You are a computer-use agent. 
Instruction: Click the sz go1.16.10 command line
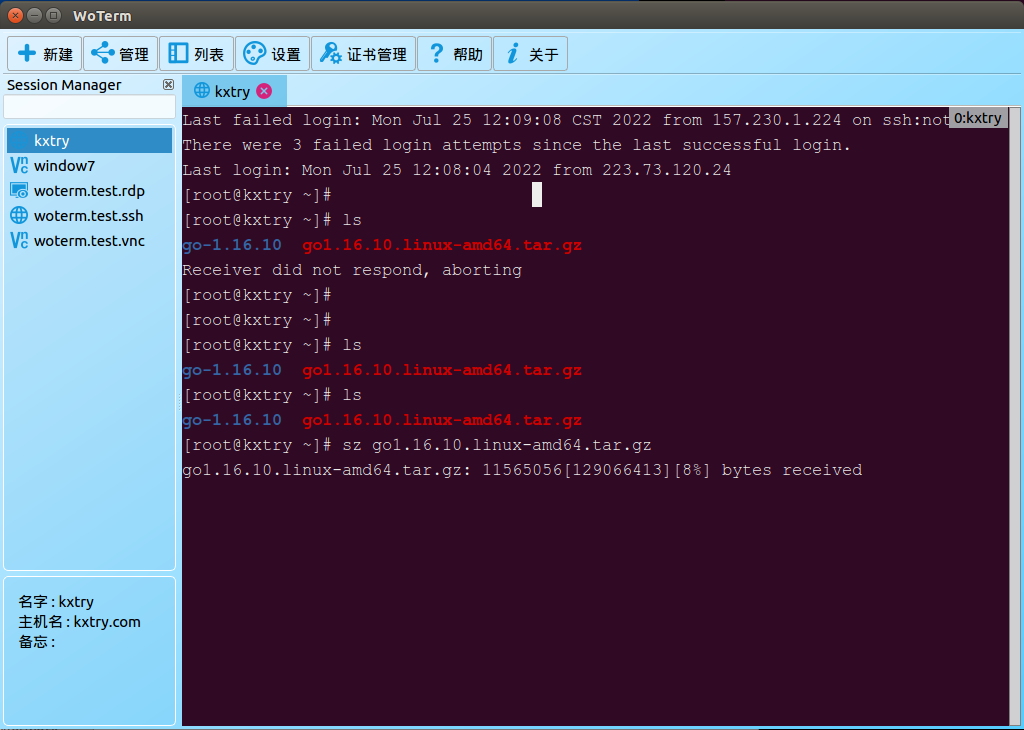click(x=417, y=445)
